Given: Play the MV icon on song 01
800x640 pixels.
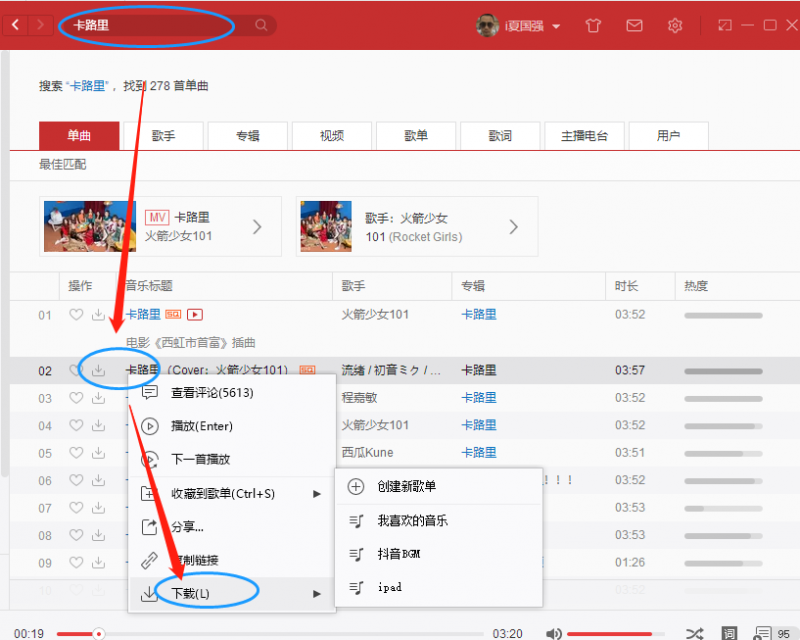Looking at the screenshot, I should [195, 314].
